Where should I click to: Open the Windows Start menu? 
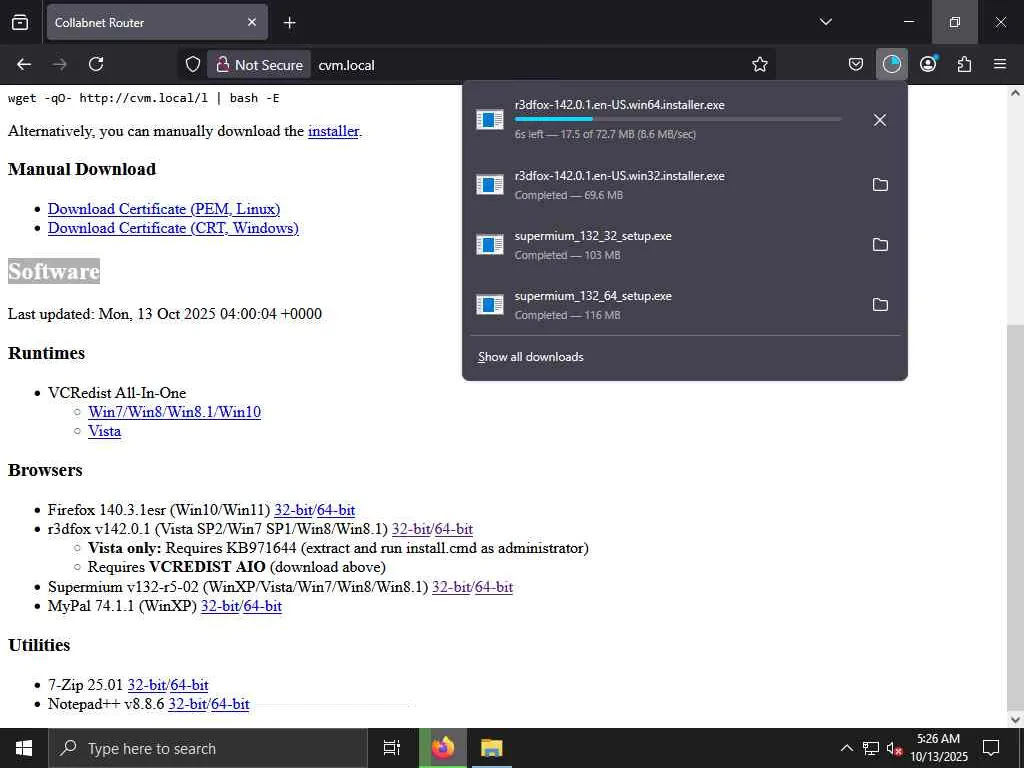click(x=24, y=748)
